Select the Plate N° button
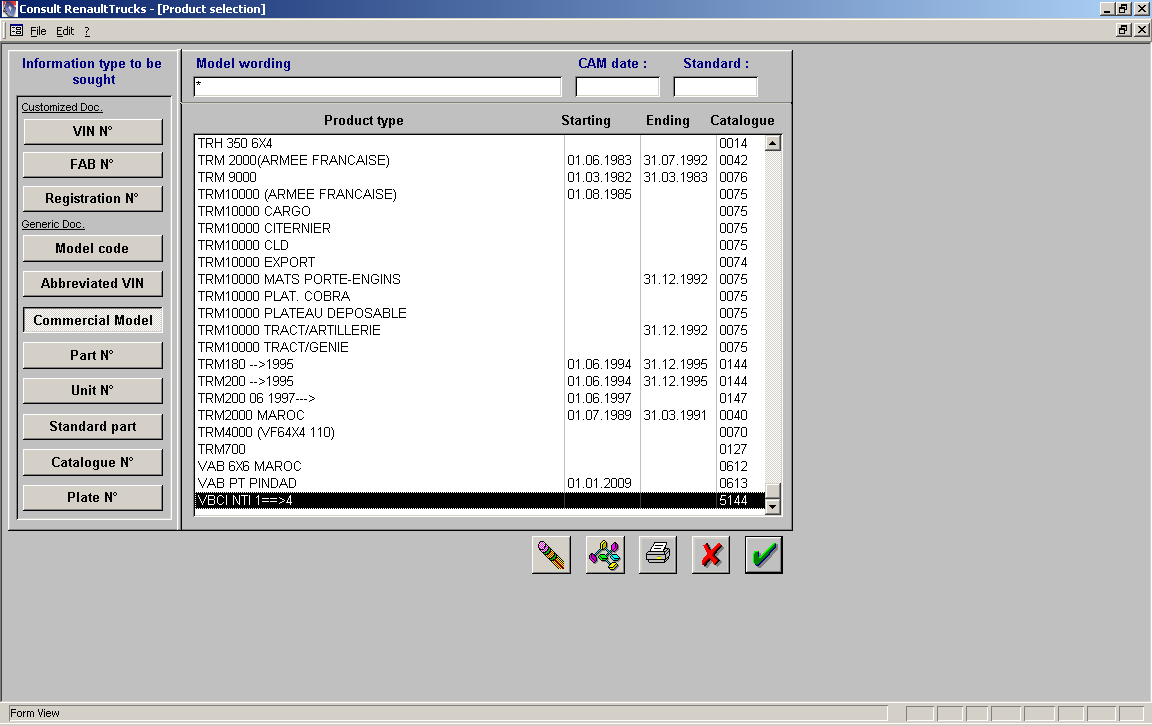Image resolution: width=1152 pixels, height=726 pixels. (93, 497)
